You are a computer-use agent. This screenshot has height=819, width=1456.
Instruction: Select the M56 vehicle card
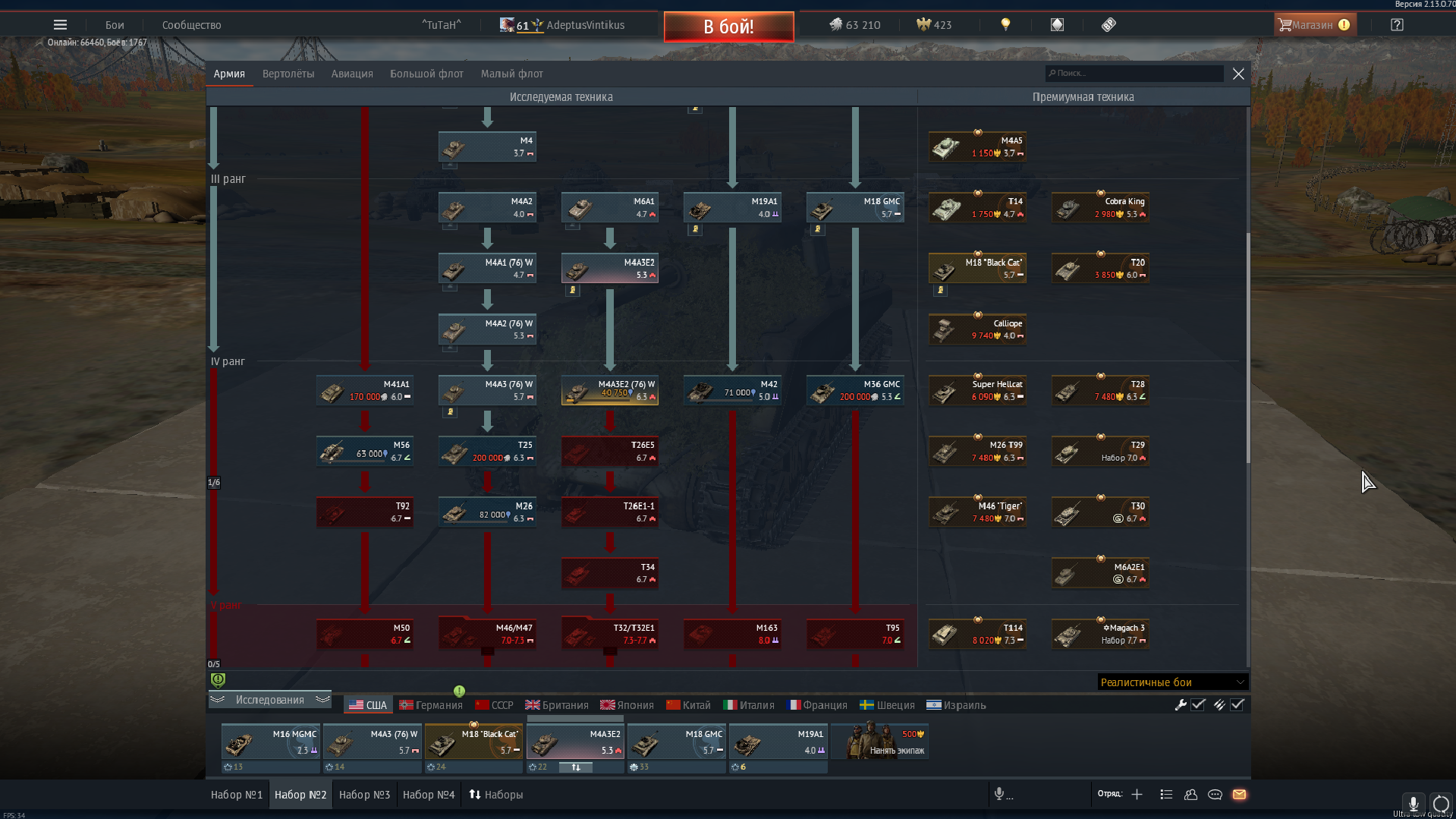365,451
